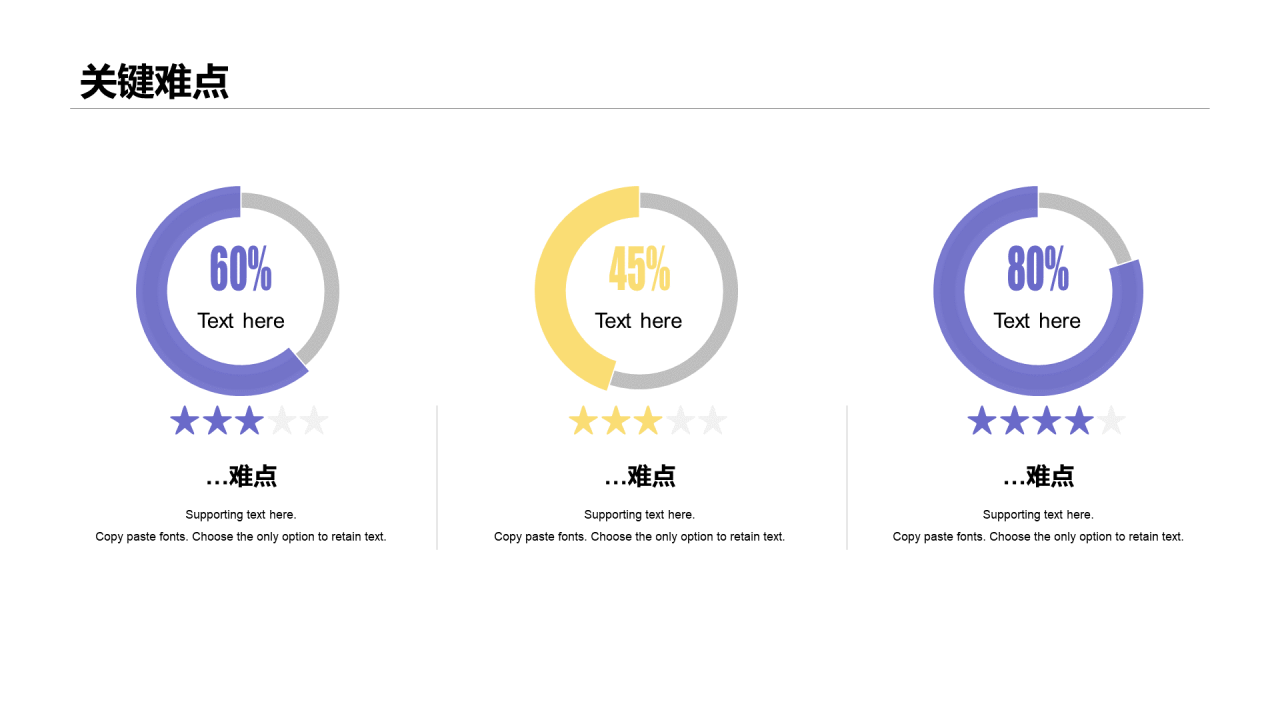This screenshot has height=720, width=1280.
Task: Select the fifth gray star under 60% chart
Action: pyautogui.click(x=314, y=421)
